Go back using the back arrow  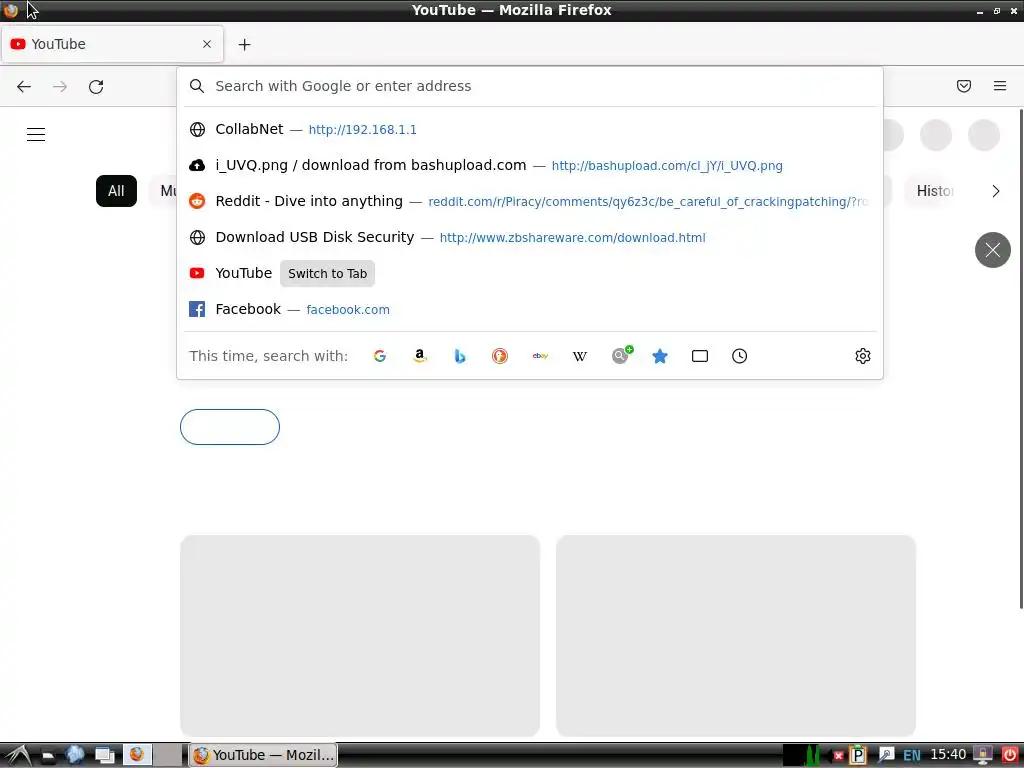point(24,87)
